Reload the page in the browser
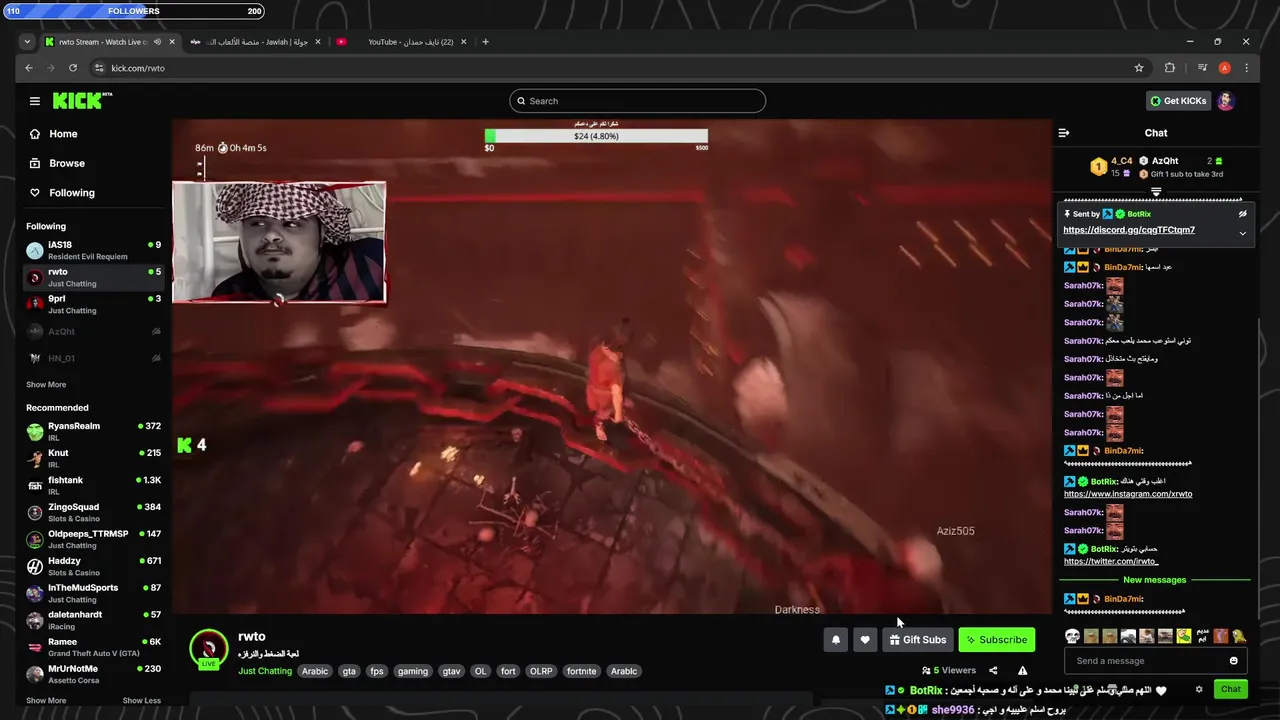 click(73, 68)
